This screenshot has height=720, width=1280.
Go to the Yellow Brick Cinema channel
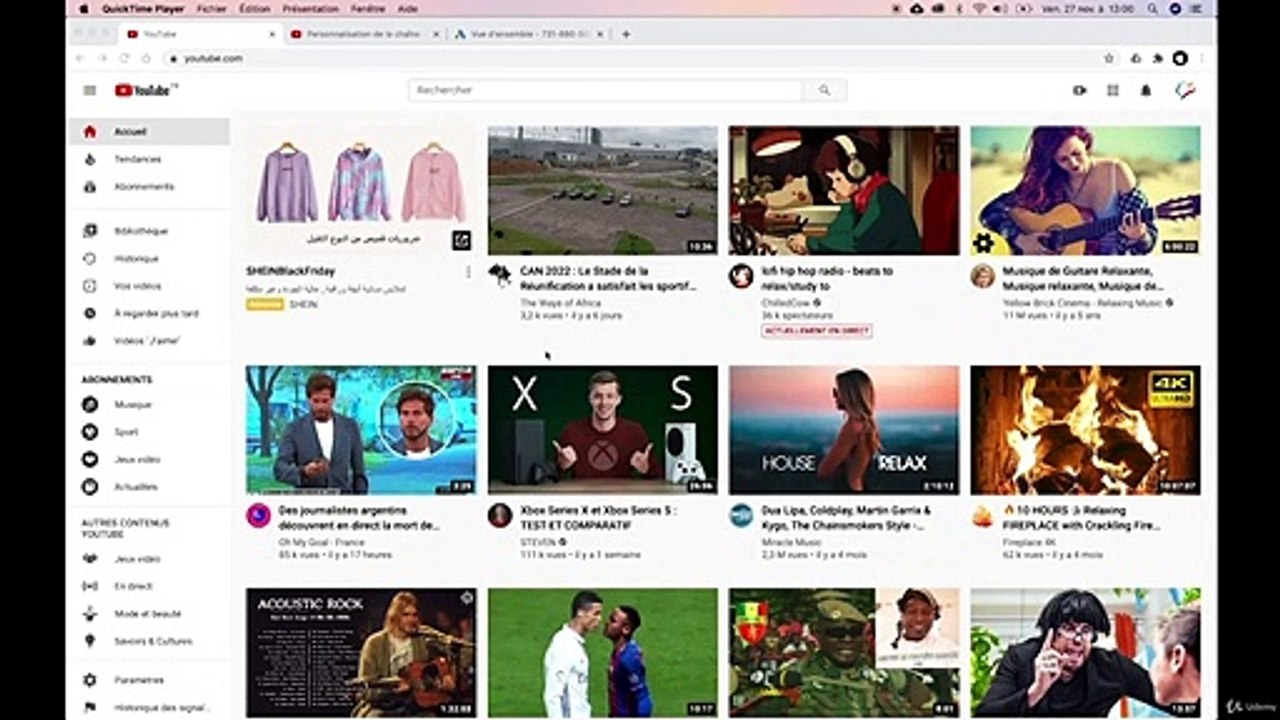1085,303
